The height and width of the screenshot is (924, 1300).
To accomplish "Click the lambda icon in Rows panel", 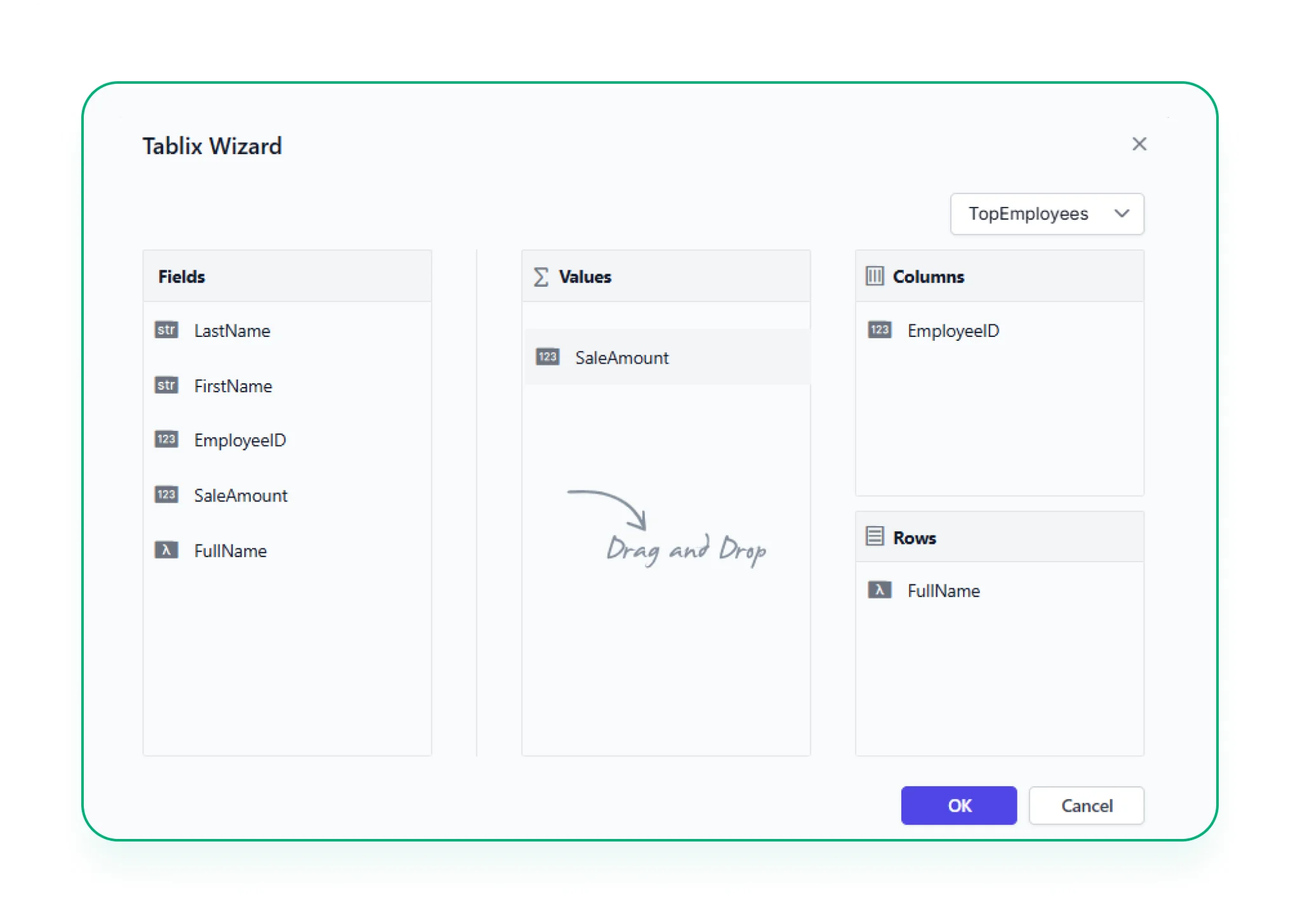I will 879,590.
